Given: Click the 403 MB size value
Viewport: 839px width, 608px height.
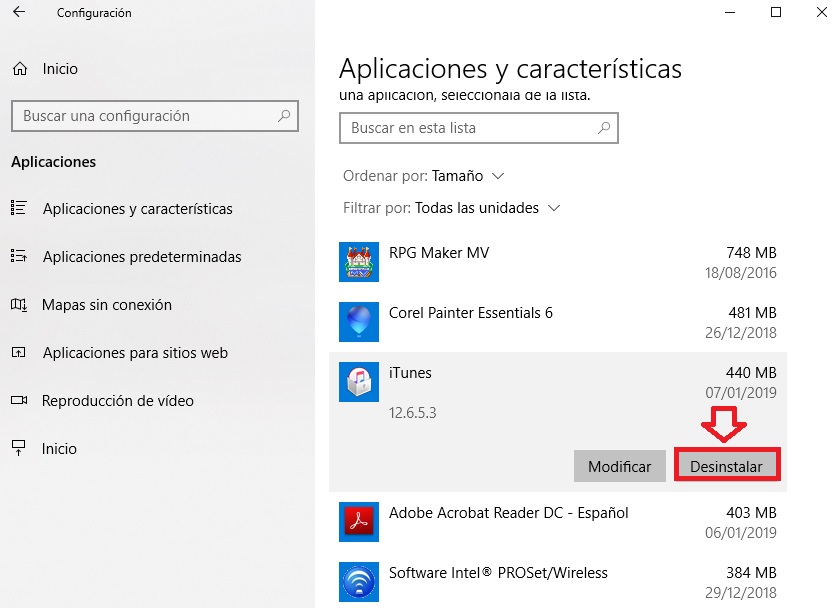Looking at the screenshot, I should pos(751,513).
